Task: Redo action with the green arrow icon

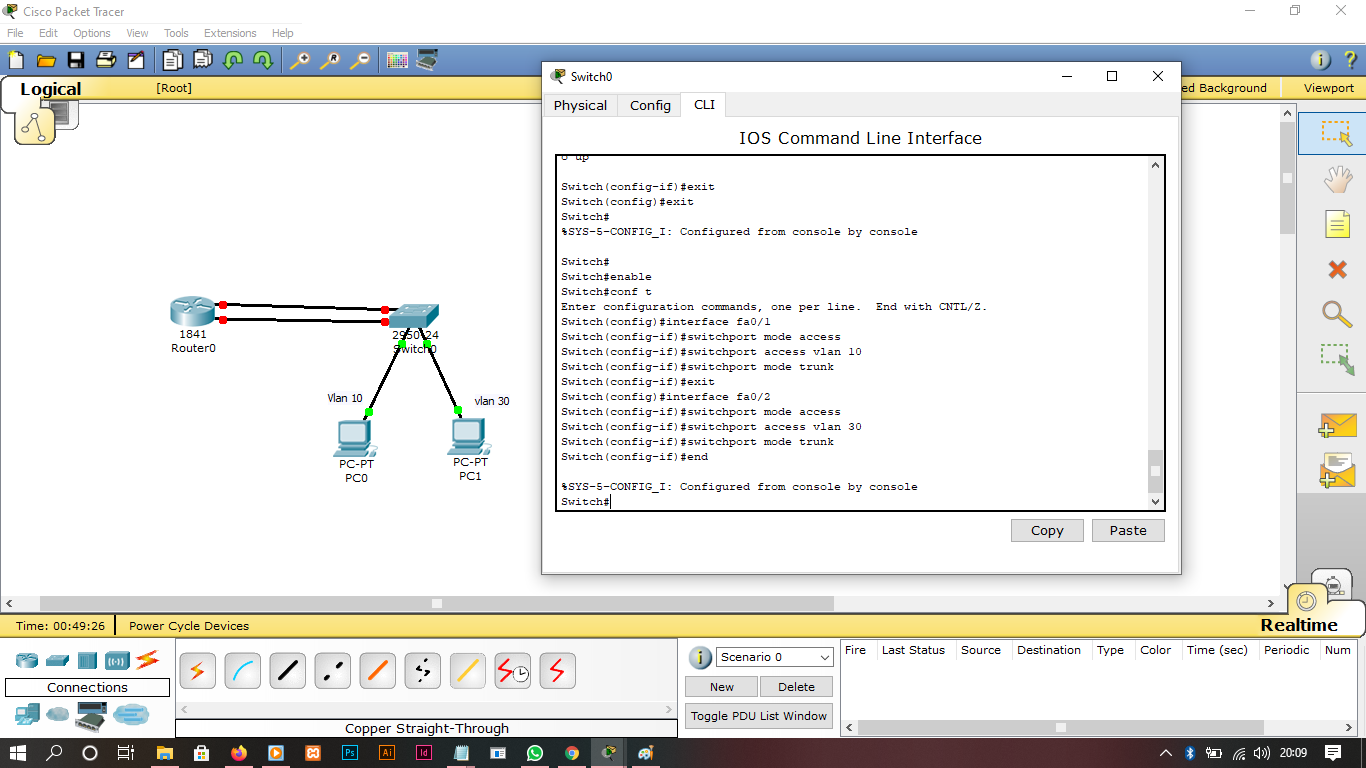Action: 262,60
